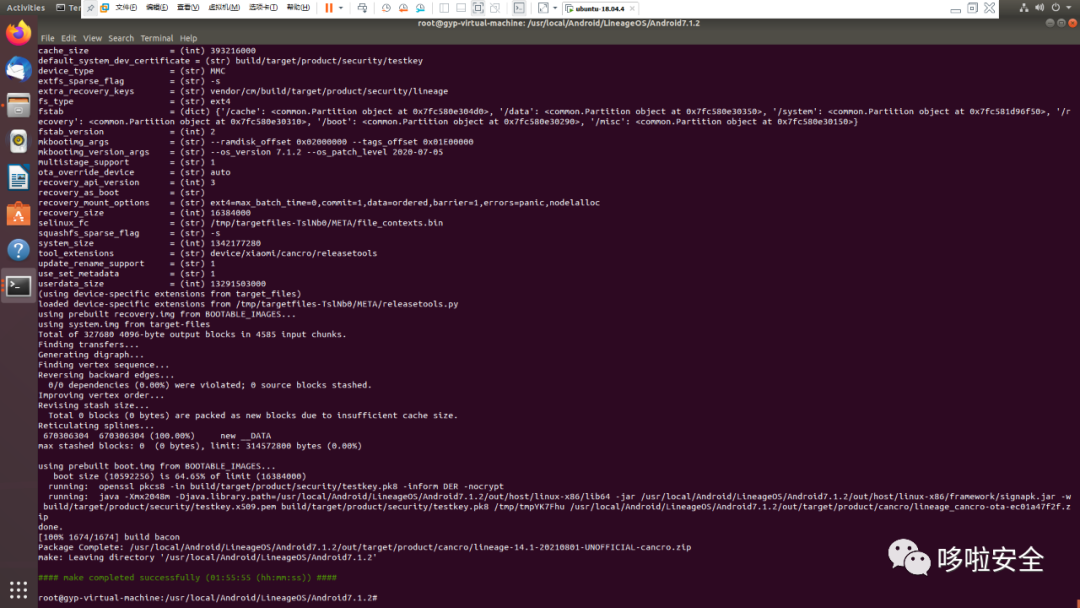Enter full screen mode icon in VMware toolbar
1080x608 pixels.
point(478,8)
